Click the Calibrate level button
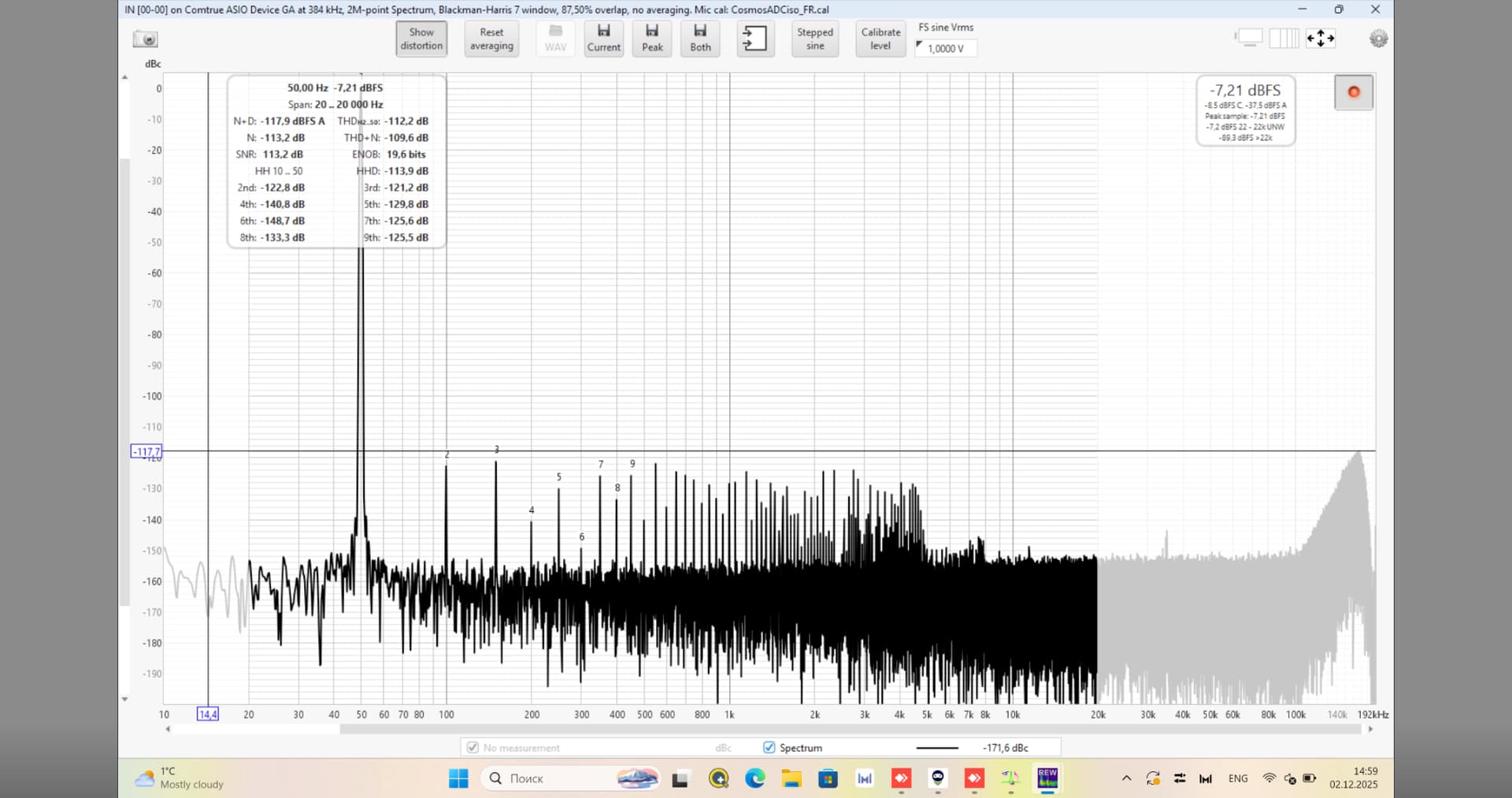 point(880,39)
